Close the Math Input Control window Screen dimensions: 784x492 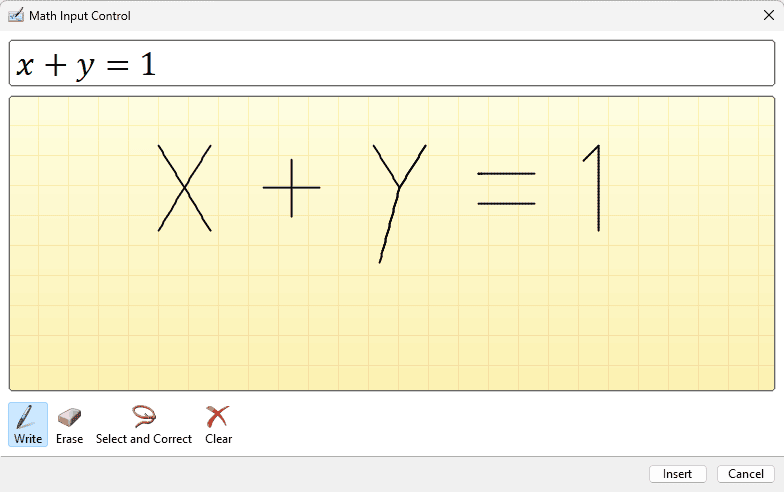(769, 16)
